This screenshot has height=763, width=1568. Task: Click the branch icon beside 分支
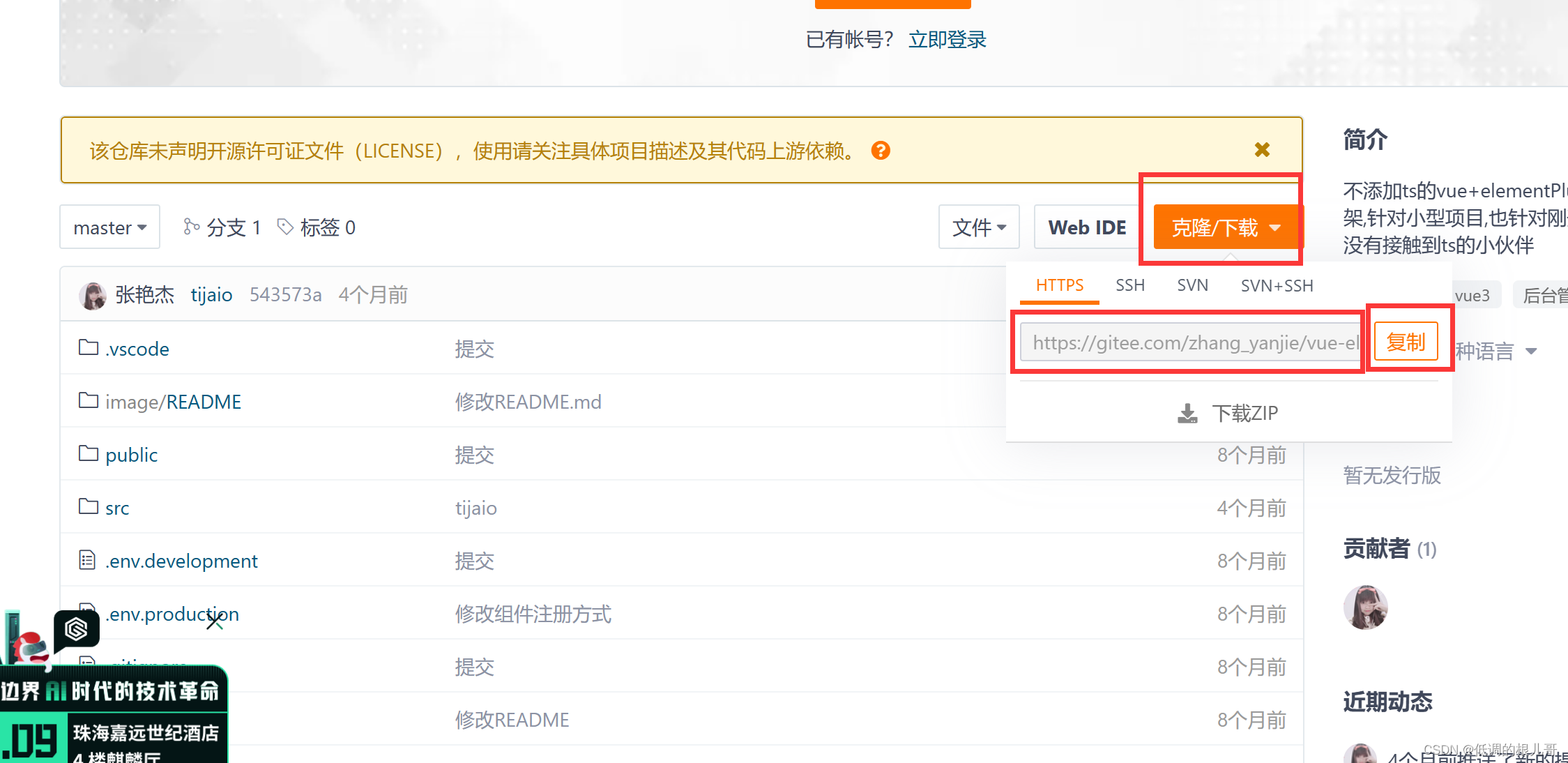pyautogui.click(x=192, y=227)
